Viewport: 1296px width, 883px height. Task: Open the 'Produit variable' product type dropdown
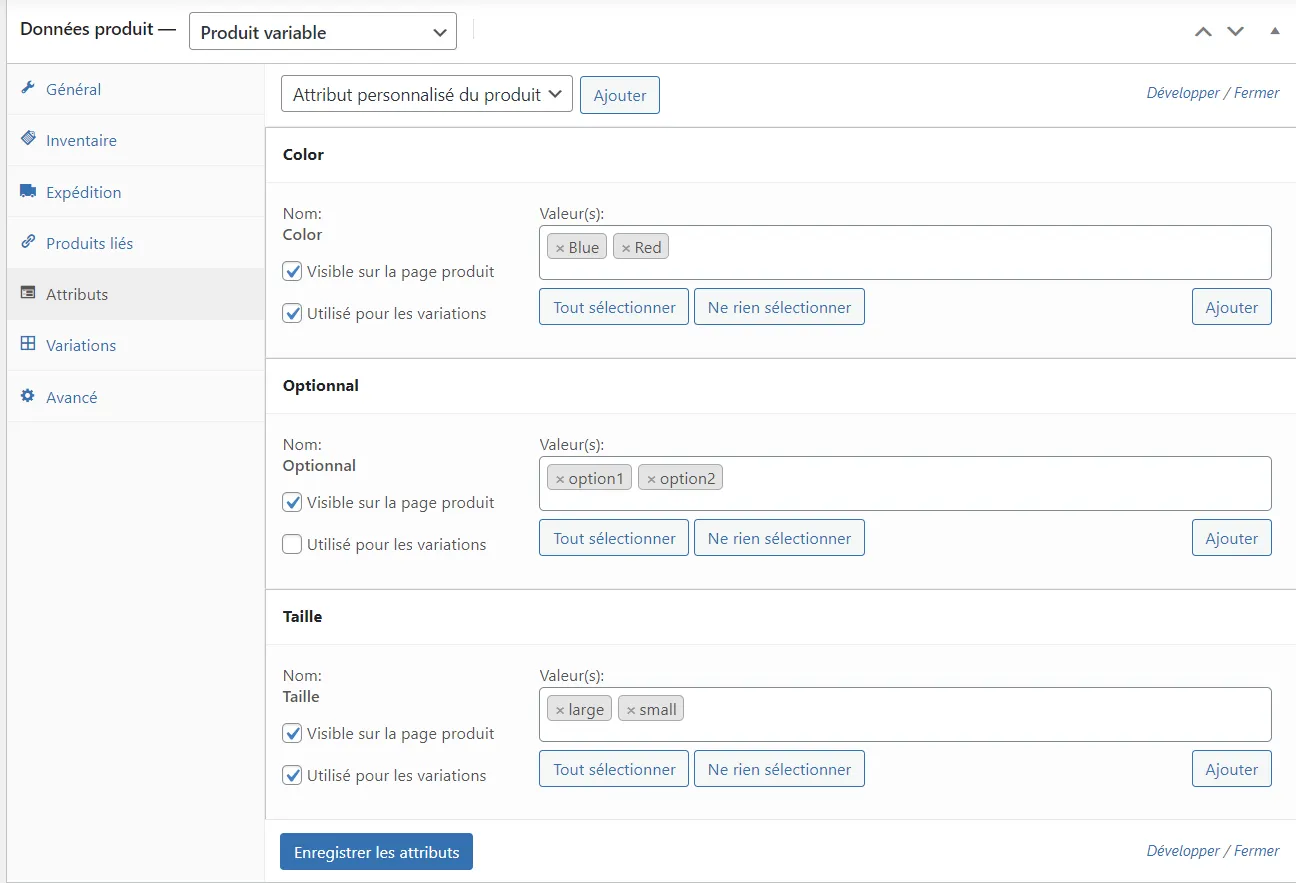(322, 32)
